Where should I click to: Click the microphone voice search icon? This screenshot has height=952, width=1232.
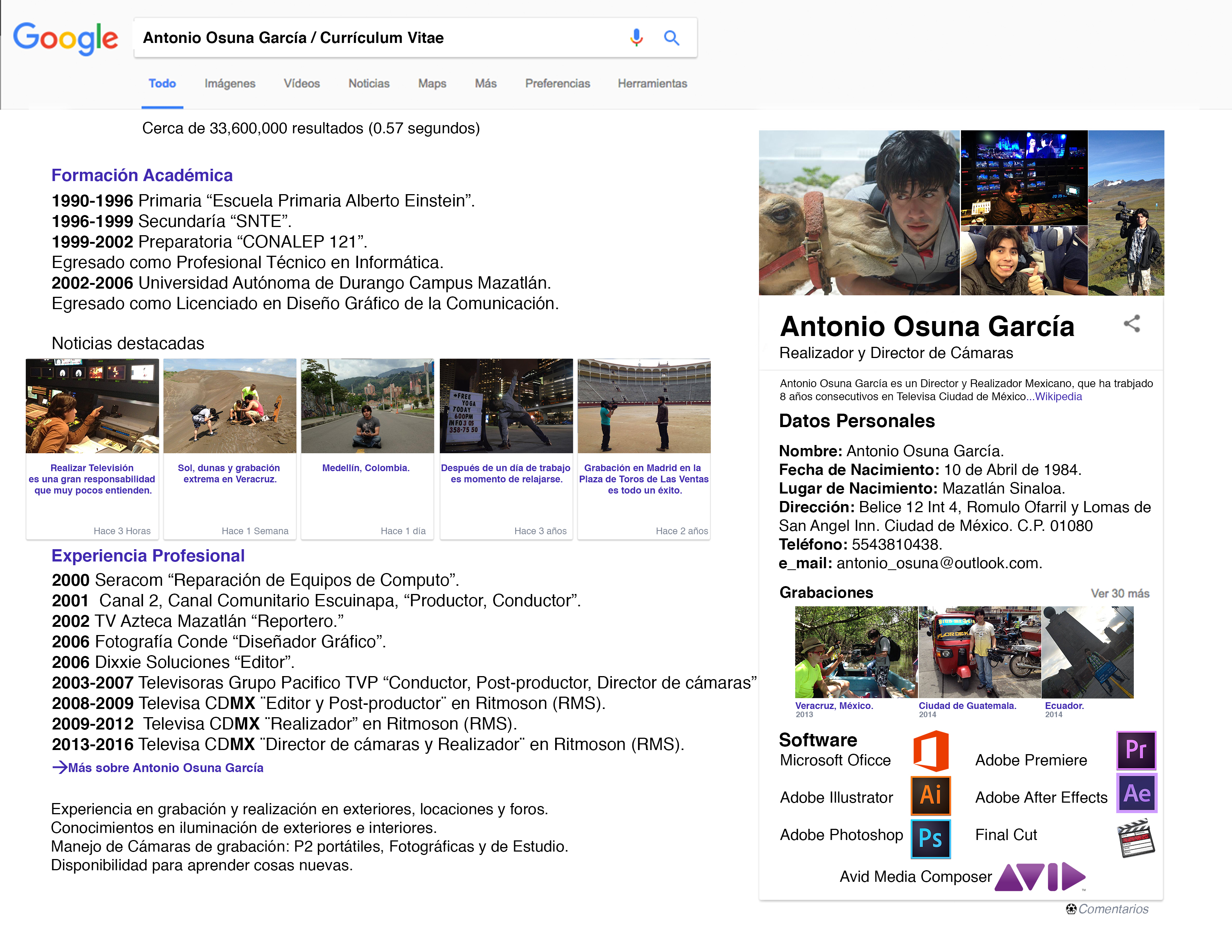[x=636, y=38]
